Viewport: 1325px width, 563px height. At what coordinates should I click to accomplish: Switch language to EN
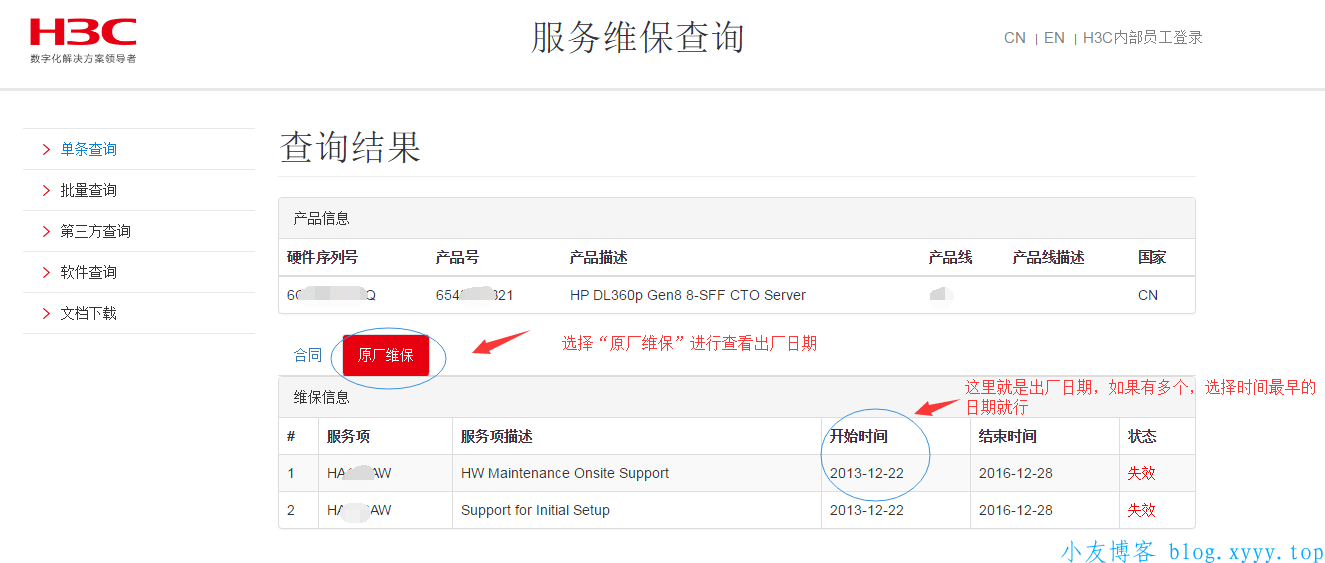click(x=1054, y=38)
